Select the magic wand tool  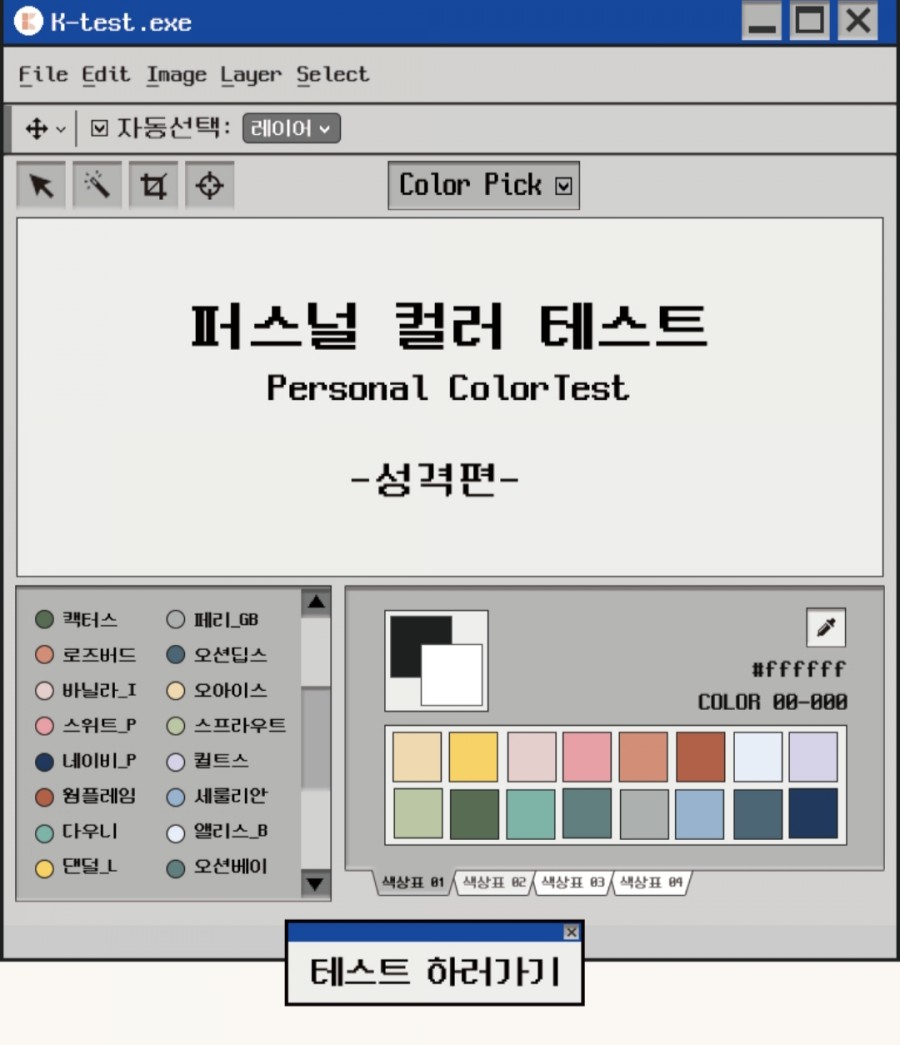pos(97,184)
